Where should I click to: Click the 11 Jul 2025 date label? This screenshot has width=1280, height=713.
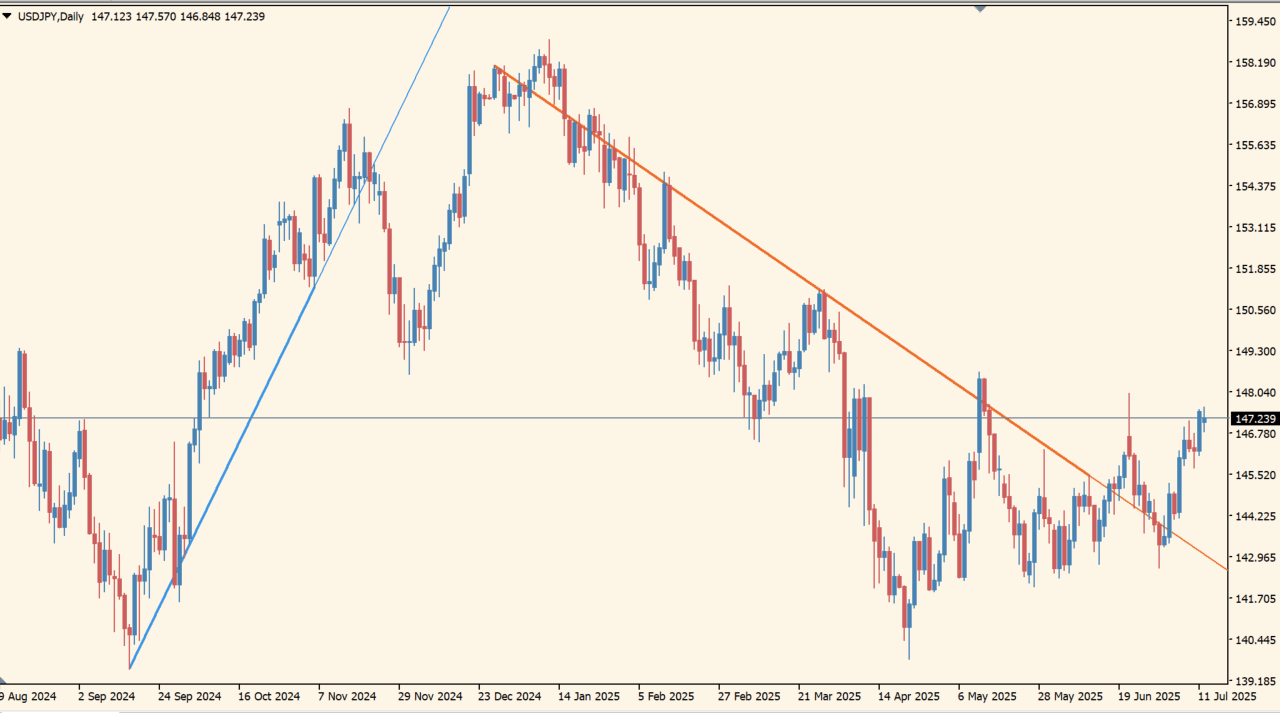pyautogui.click(x=1227, y=696)
